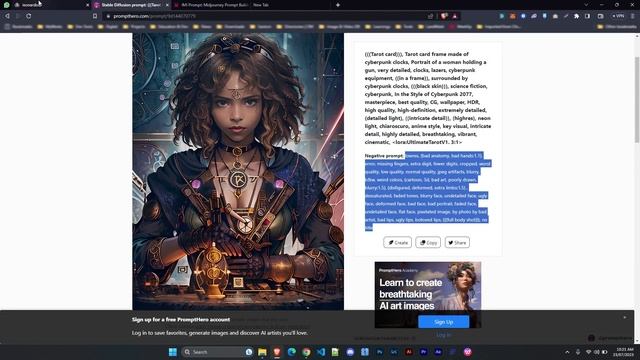640x360 pixels.
Task: Click the address bar URL field
Action: [265, 16]
